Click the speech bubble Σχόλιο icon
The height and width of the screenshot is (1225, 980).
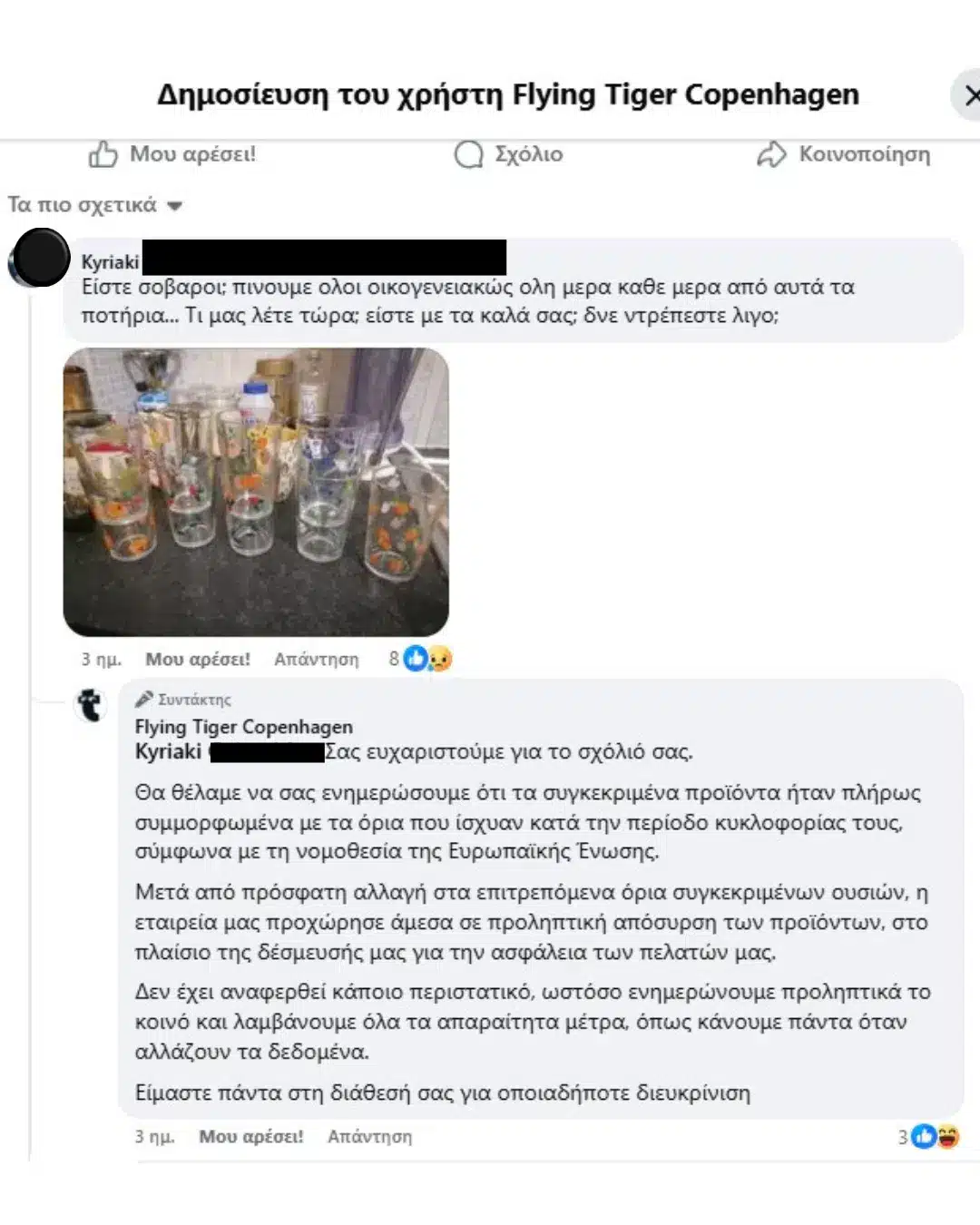(468, 154)
